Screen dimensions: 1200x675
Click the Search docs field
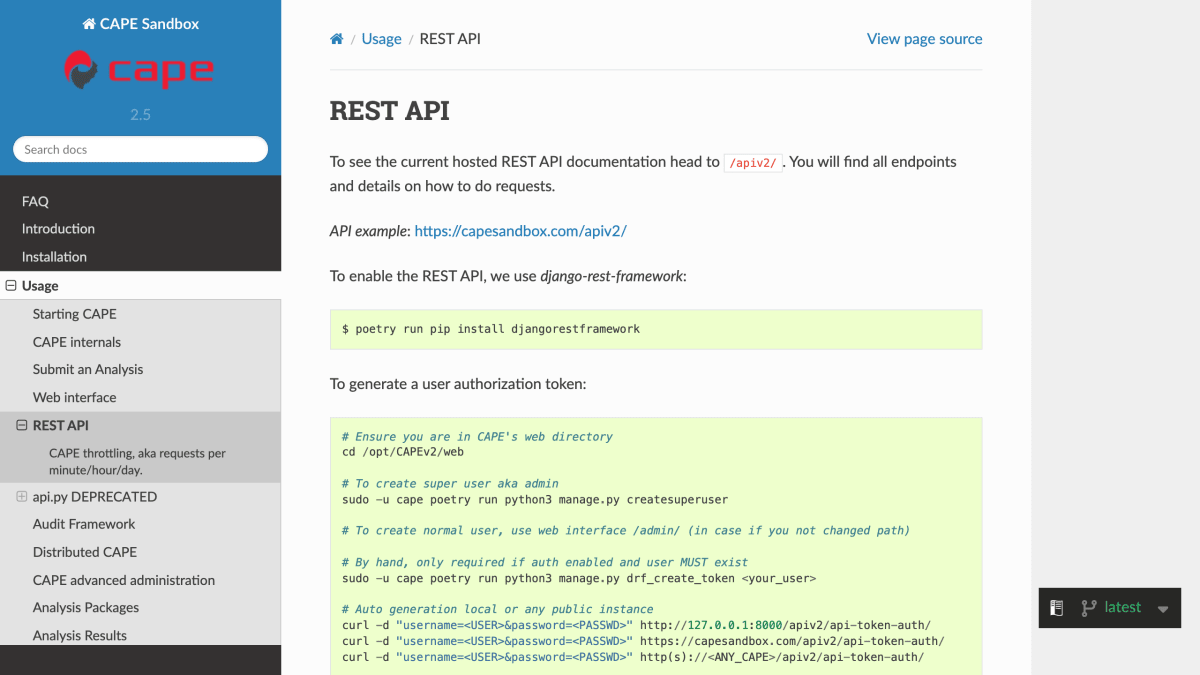pyautogui.click(x=140, y=149)
